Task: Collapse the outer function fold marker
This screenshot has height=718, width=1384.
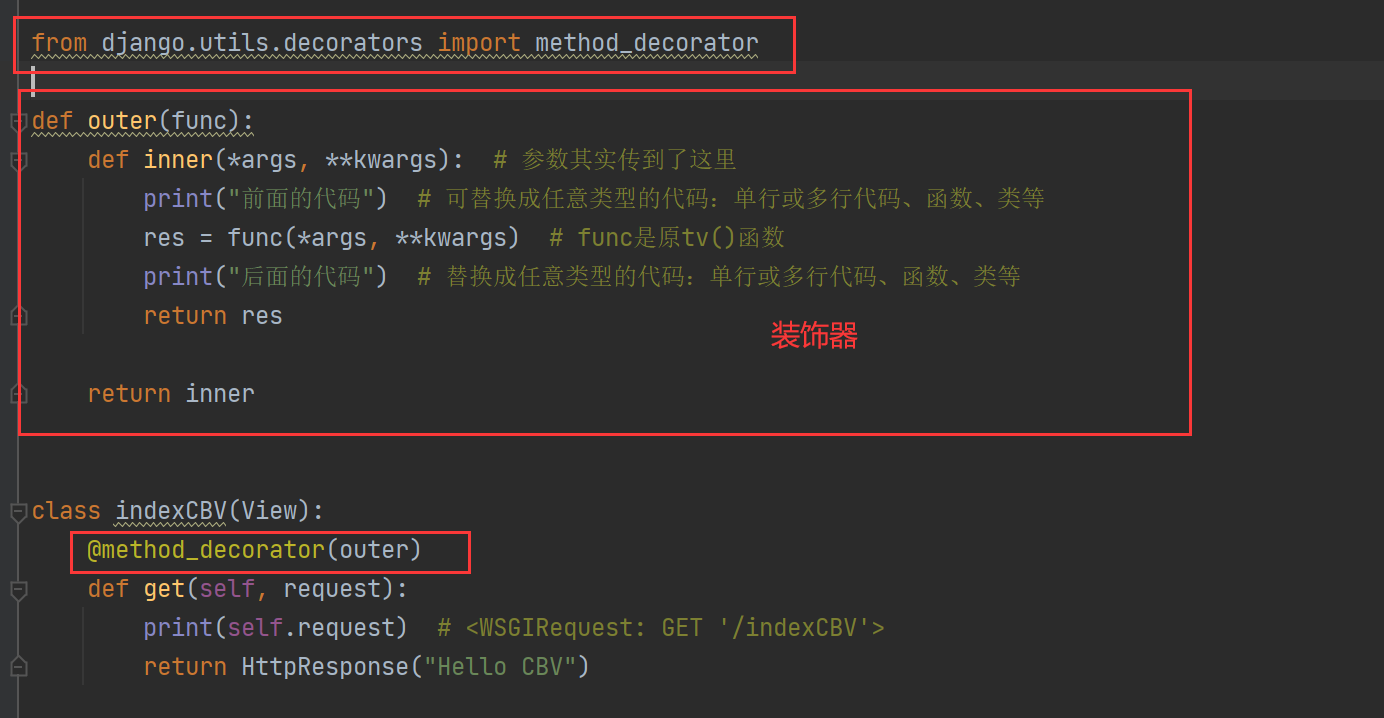Action: click(x=18, y=122)
